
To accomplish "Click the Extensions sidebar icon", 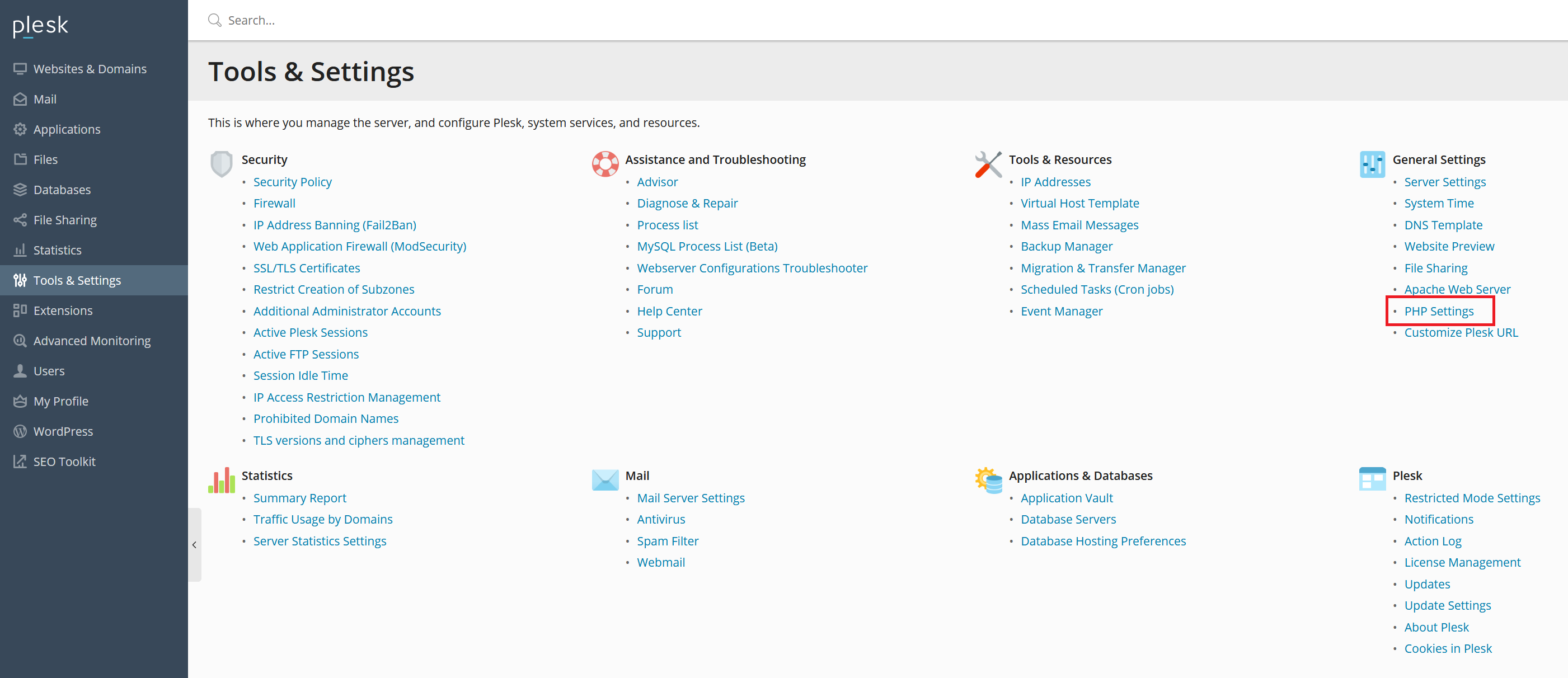I will tap(20, 310).
